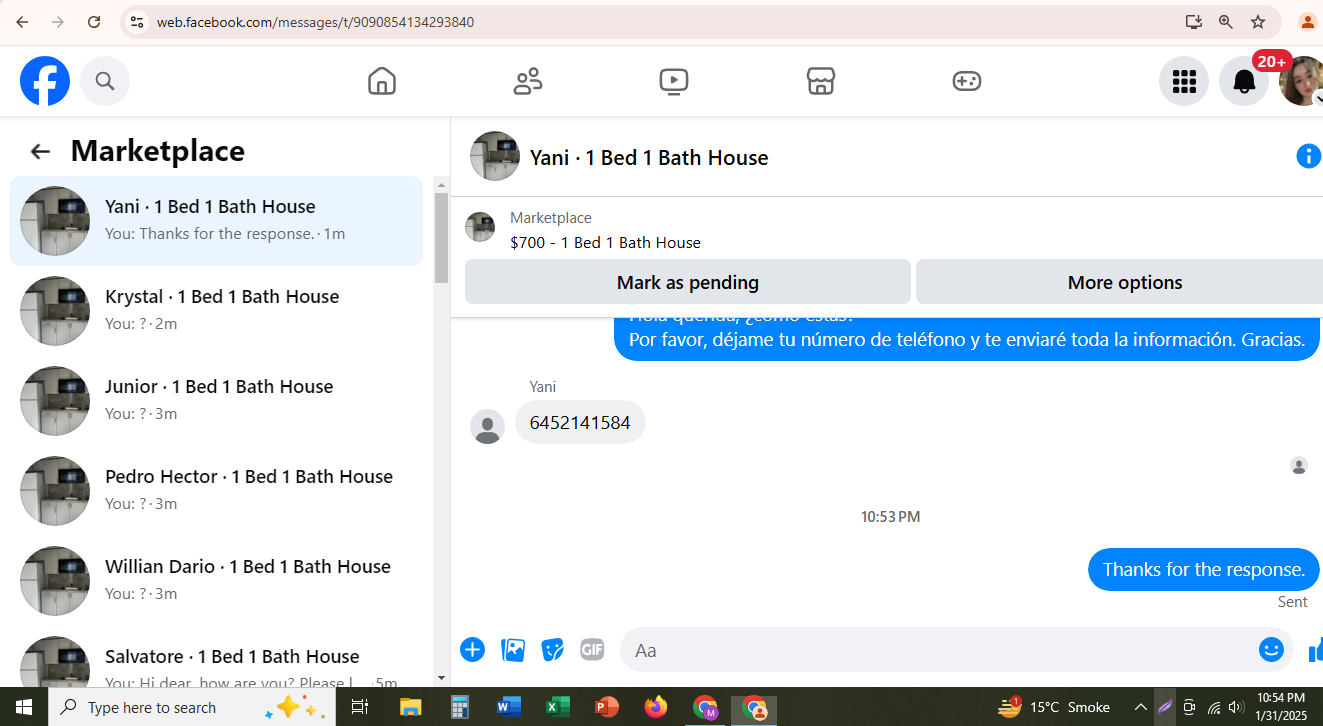Open Junior conversation
Image resolution: width=1323 pixels, height=726 pixels.
coord(216,401)
